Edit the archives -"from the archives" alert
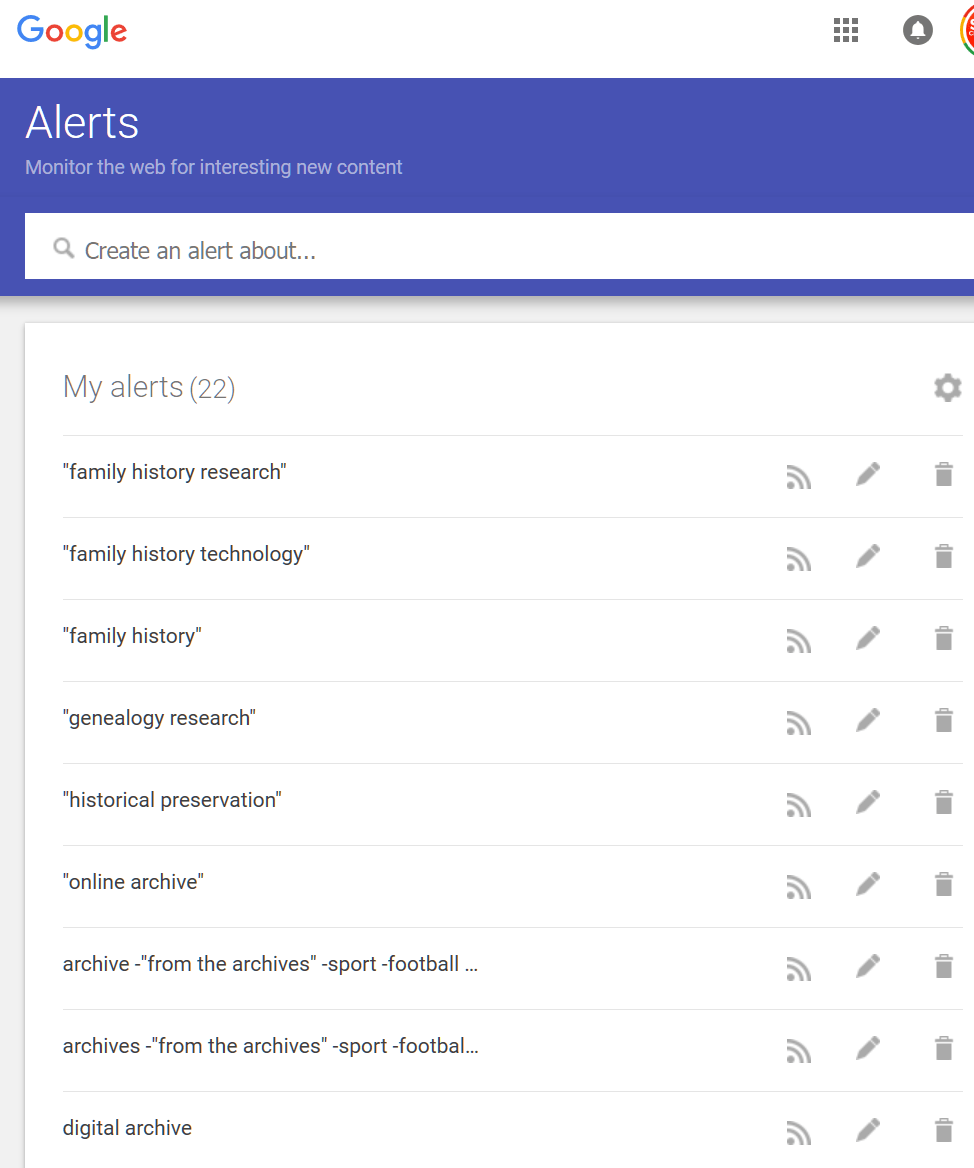The height and width of the screenshot is (1168, 974). [867, 1049]
